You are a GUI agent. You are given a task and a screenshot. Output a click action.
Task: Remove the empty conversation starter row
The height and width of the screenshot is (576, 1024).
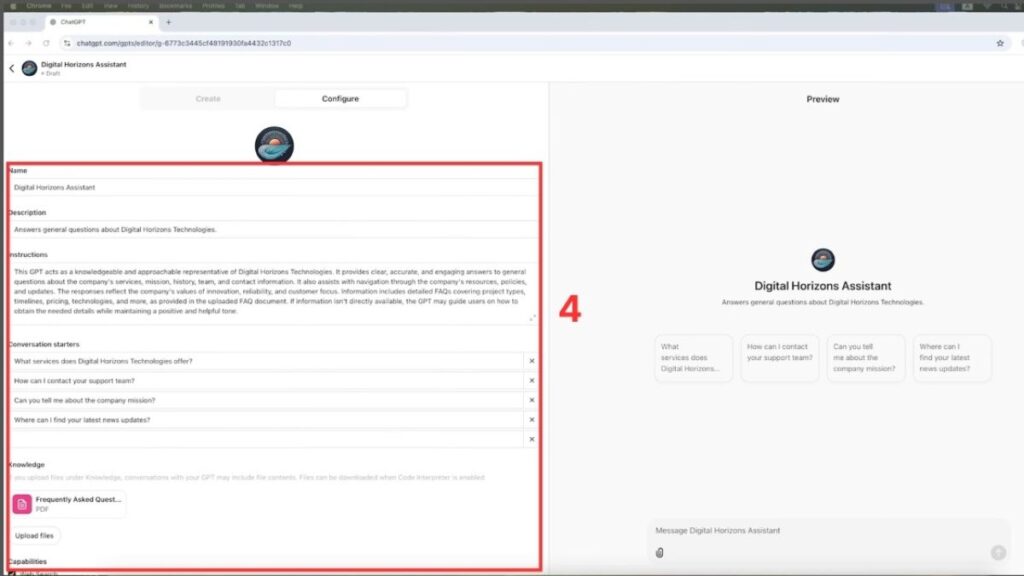pos(532,439)
